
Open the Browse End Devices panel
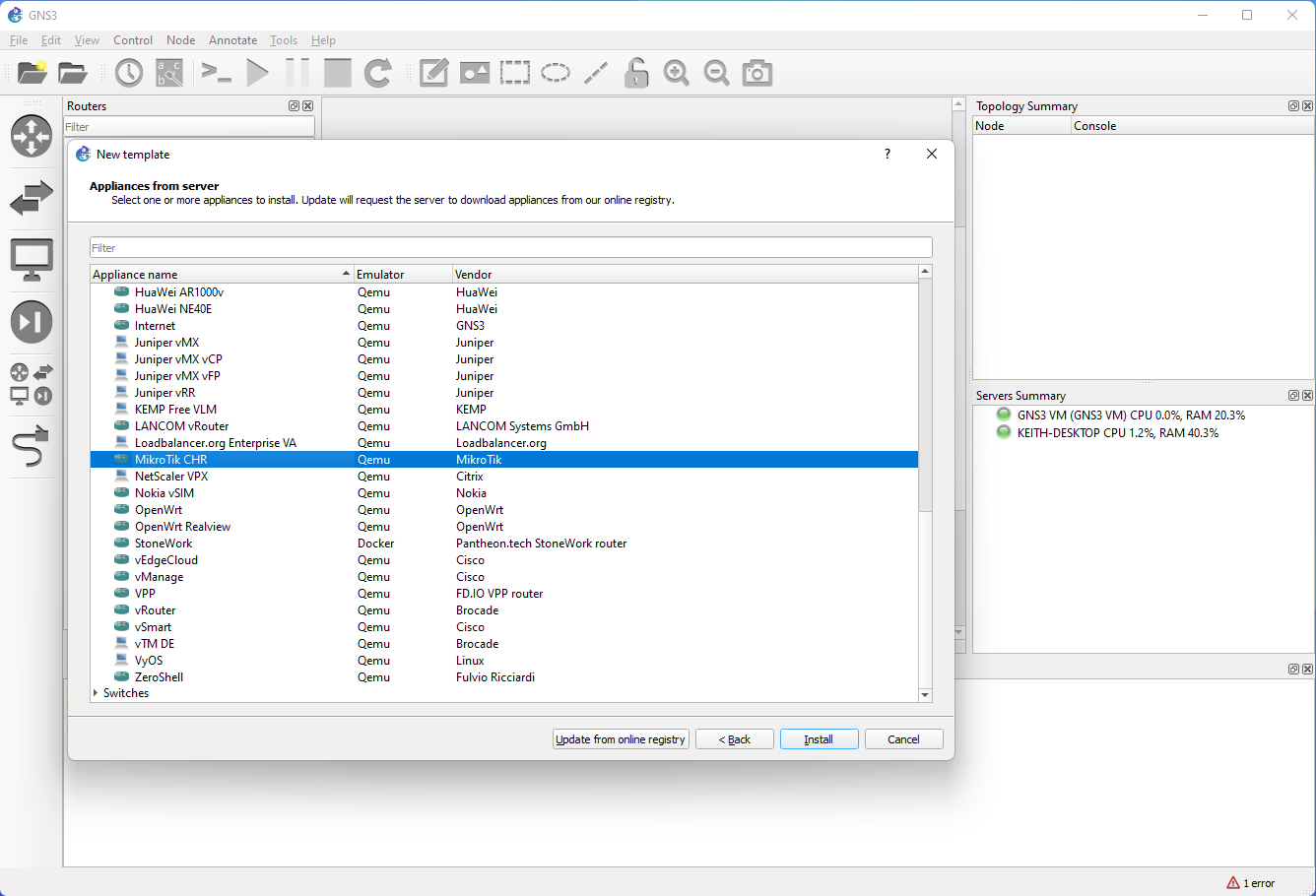pos(32,261)
